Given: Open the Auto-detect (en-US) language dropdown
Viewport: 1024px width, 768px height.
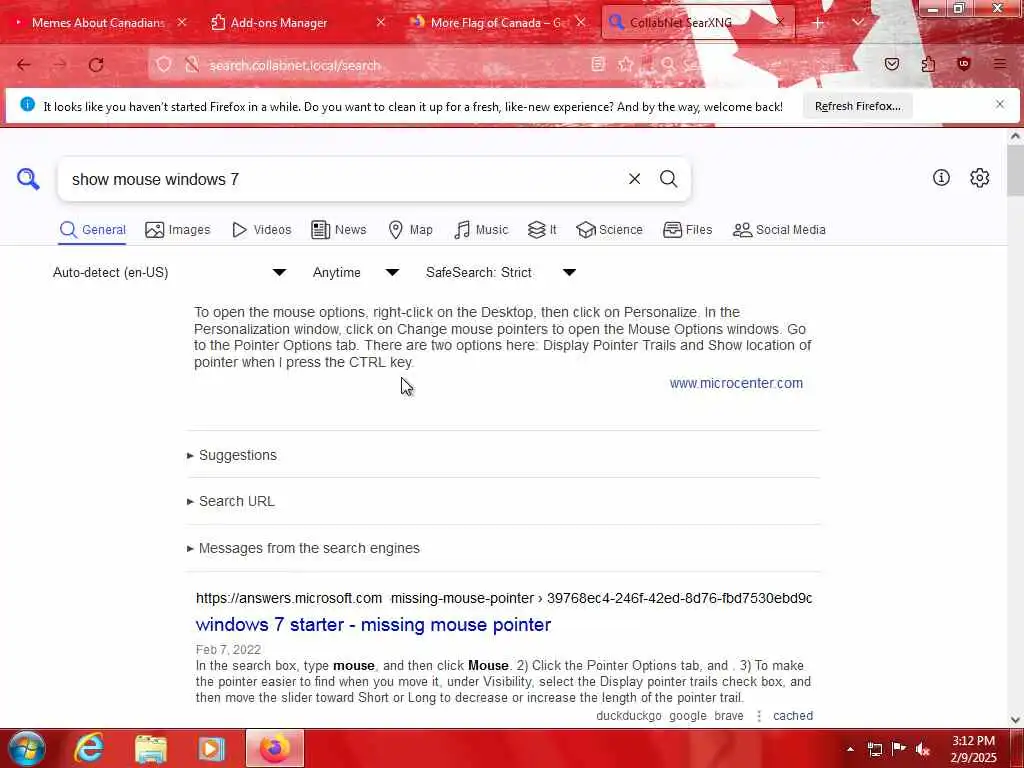Looking at the screenshot, I should coord(169,272).
